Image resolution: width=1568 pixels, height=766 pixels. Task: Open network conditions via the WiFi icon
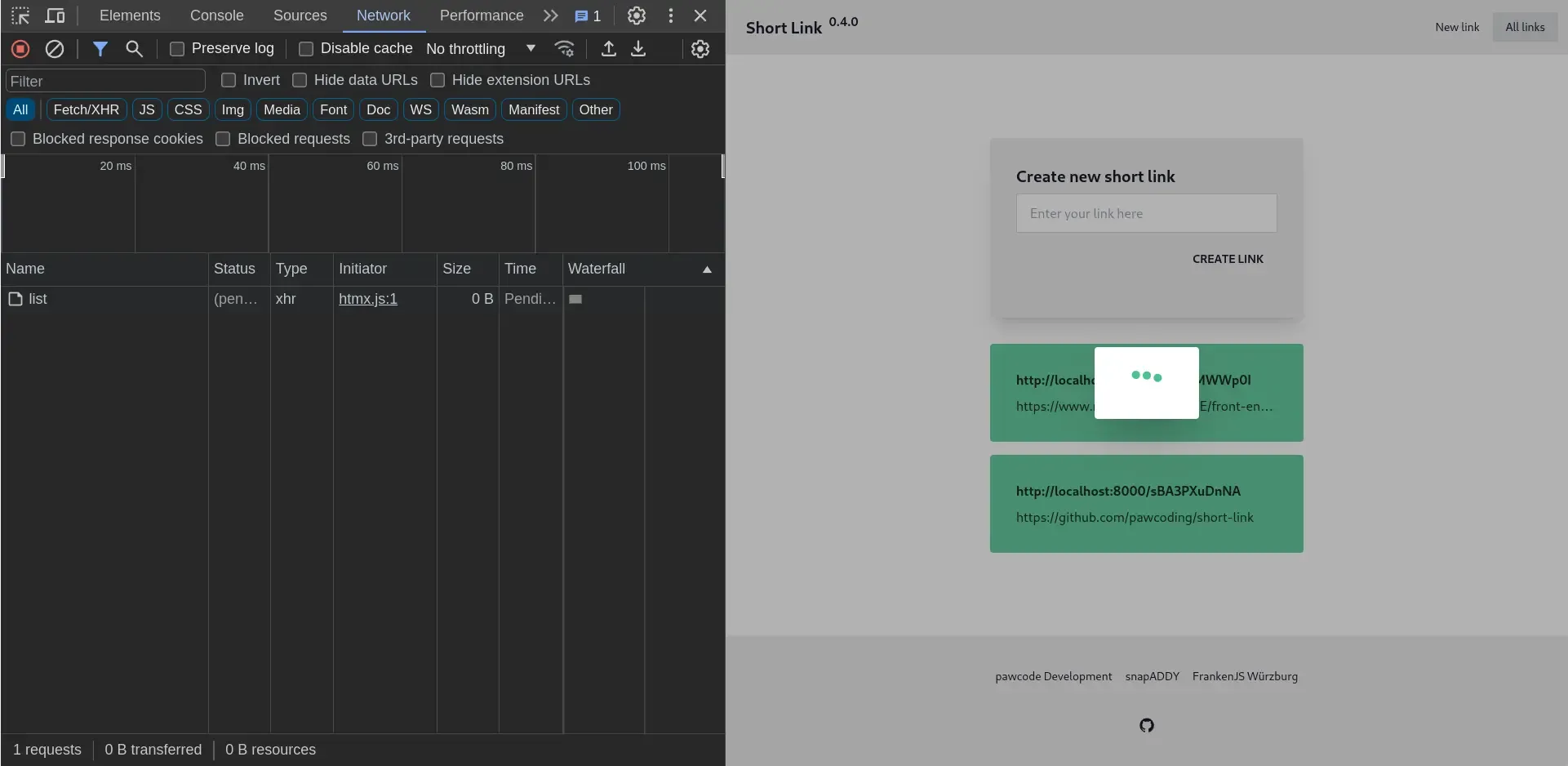pos(564,49)
